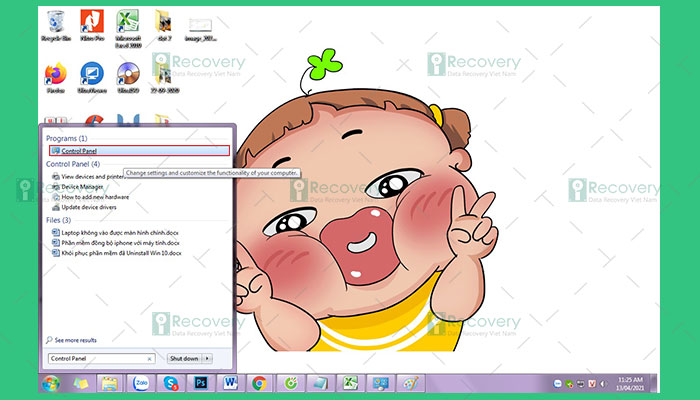Image resolution: width=700 pixels, height=400 pixels.
Task: Open Sticky Notes from the taskbar
Action: [x=81, y=383]
